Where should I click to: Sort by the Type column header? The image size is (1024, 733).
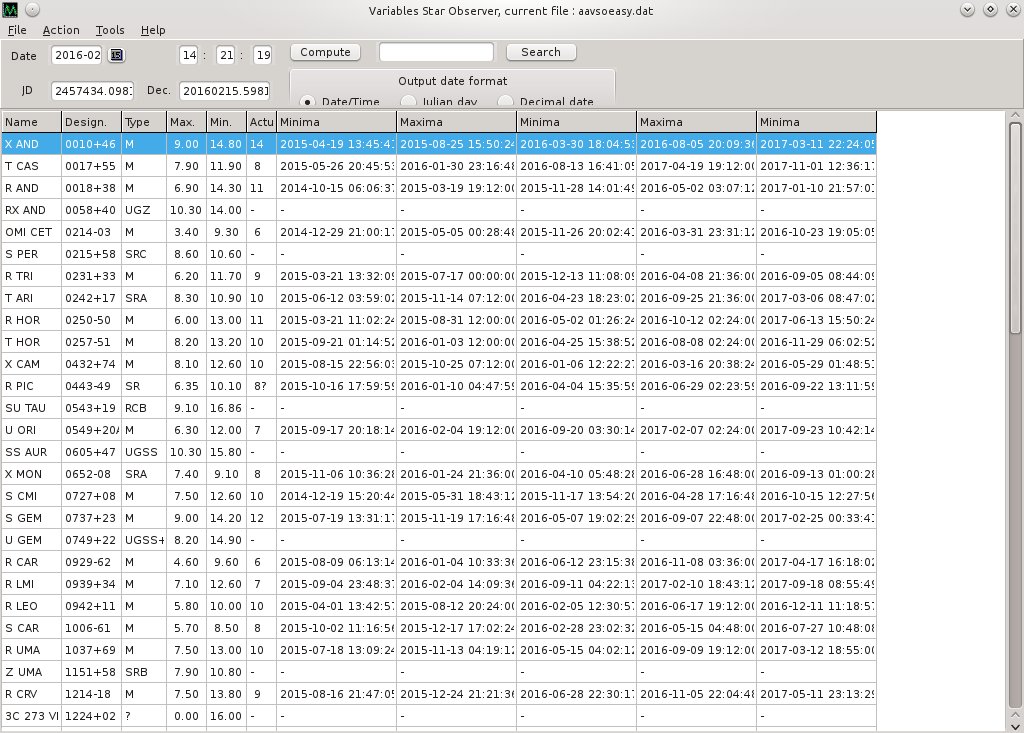(144, 122)
